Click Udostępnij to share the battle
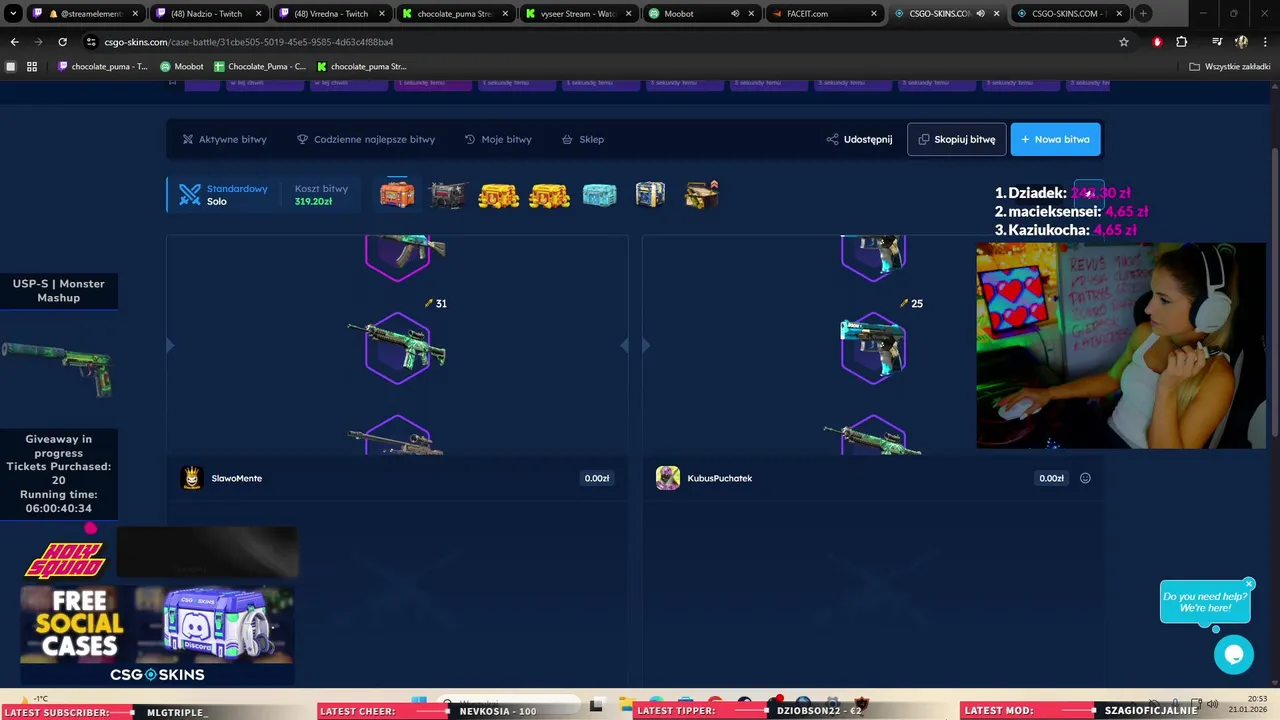Image resolution: width=1280 pixels, height=720 pixels. click(859, 139)
